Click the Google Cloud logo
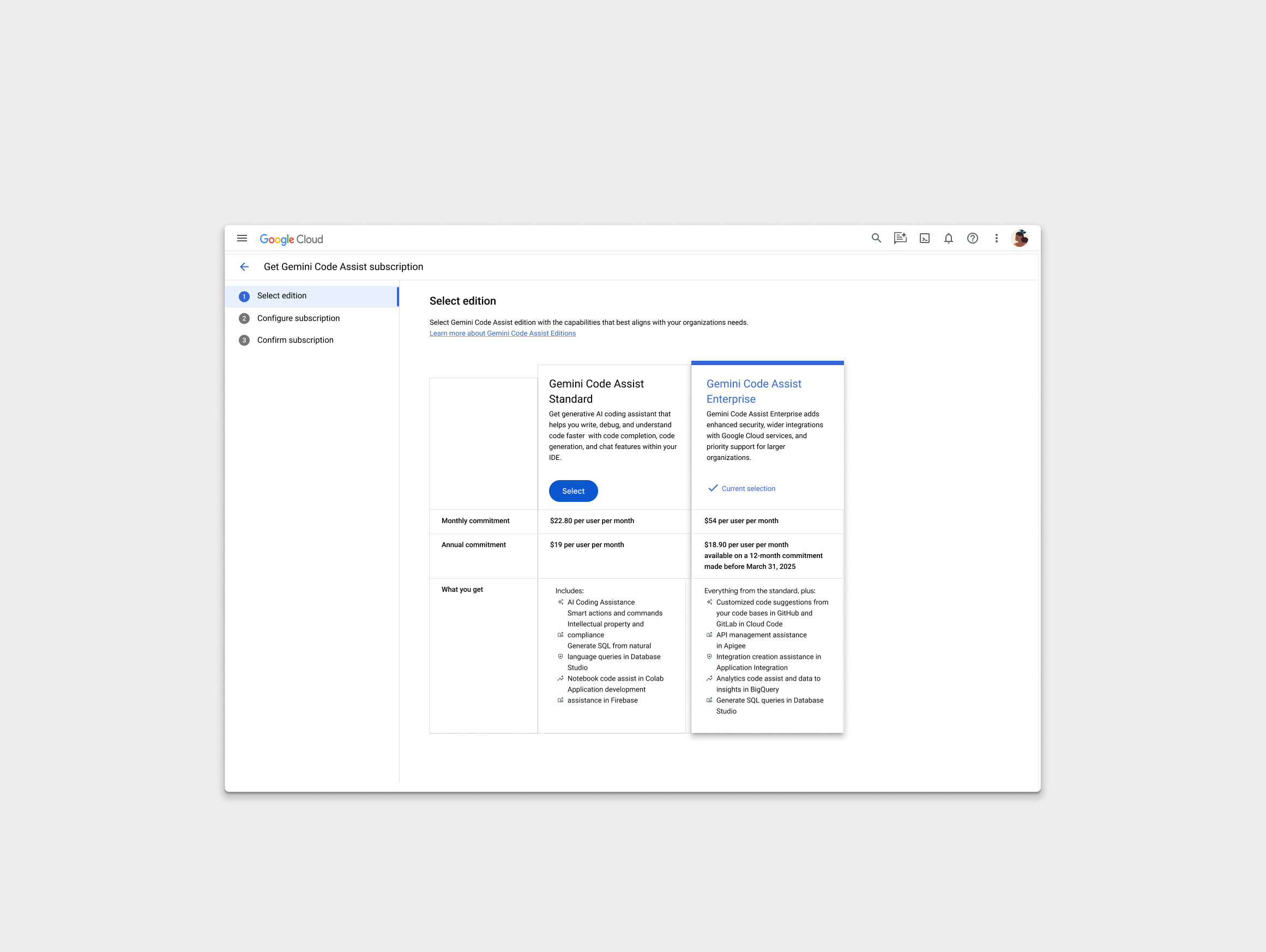The height and width of the screenshot is (952, 1266). click(291, 239)
